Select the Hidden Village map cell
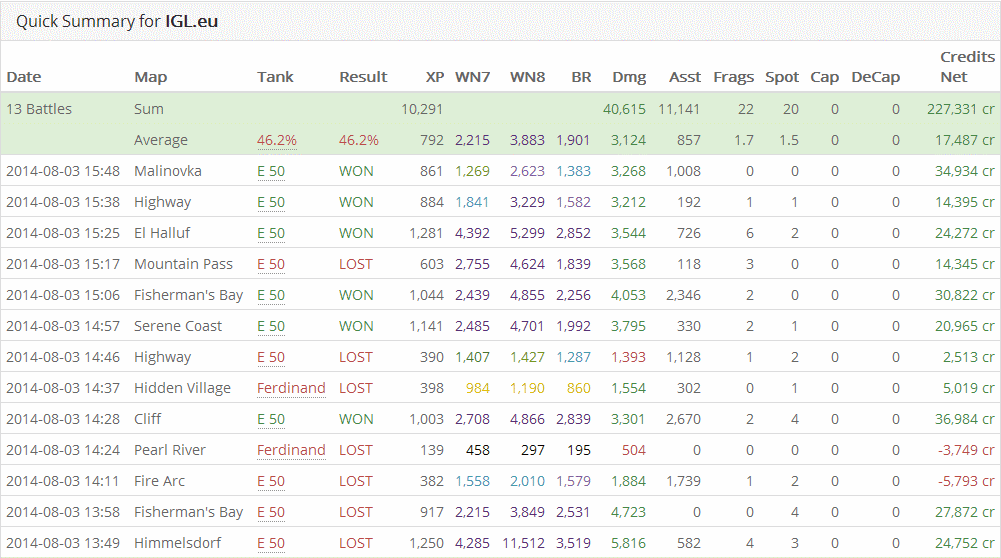The width and height of the screenshot is (1001, 558). coord(183,388)
